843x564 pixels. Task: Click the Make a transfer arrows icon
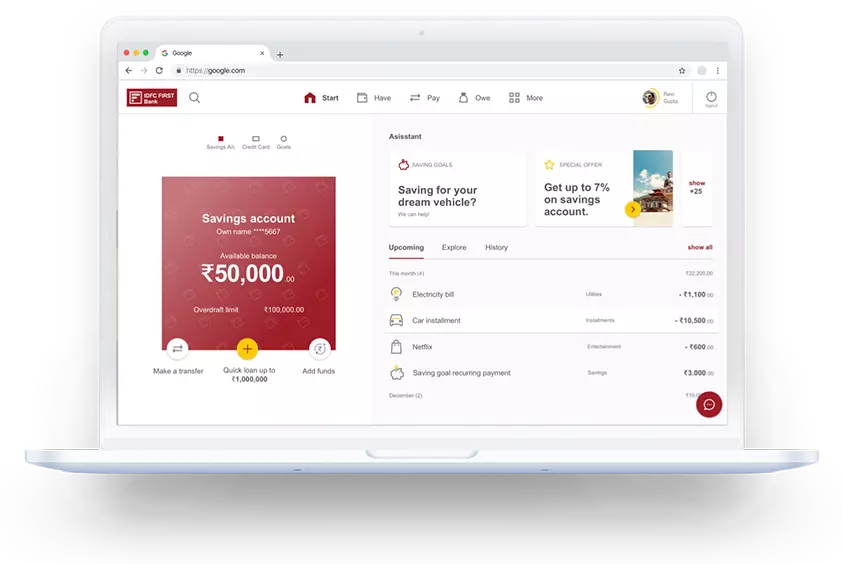(x=178, y=349)
